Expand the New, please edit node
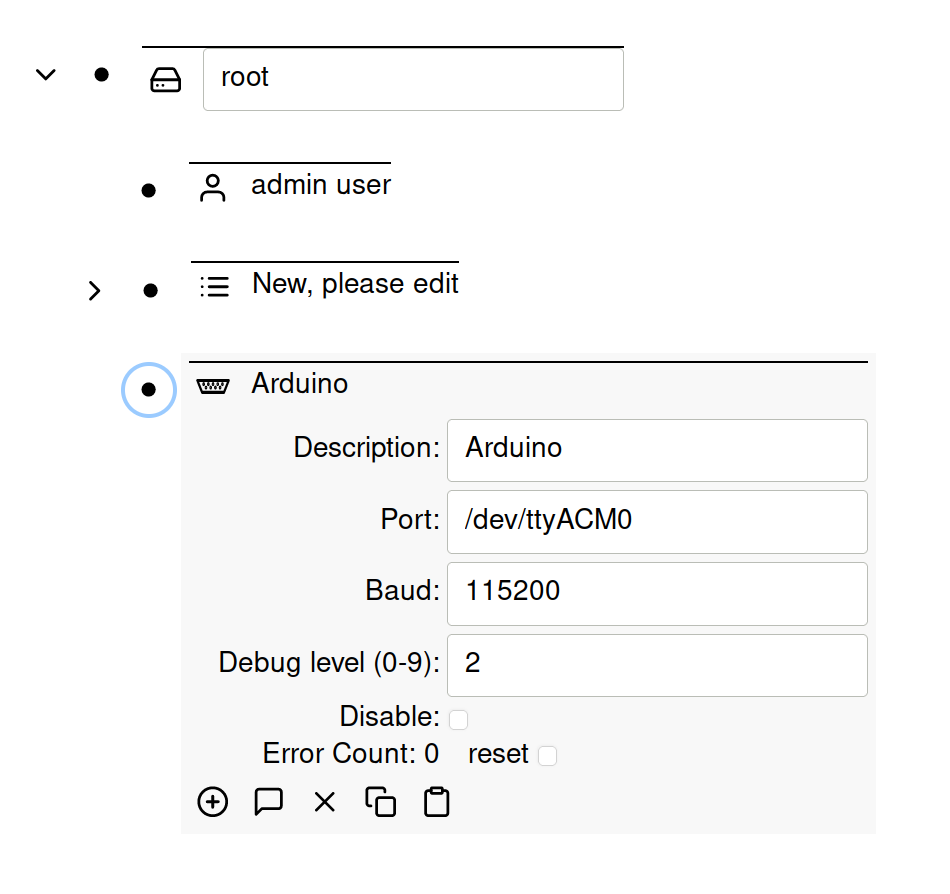 (x=94, y=291)
